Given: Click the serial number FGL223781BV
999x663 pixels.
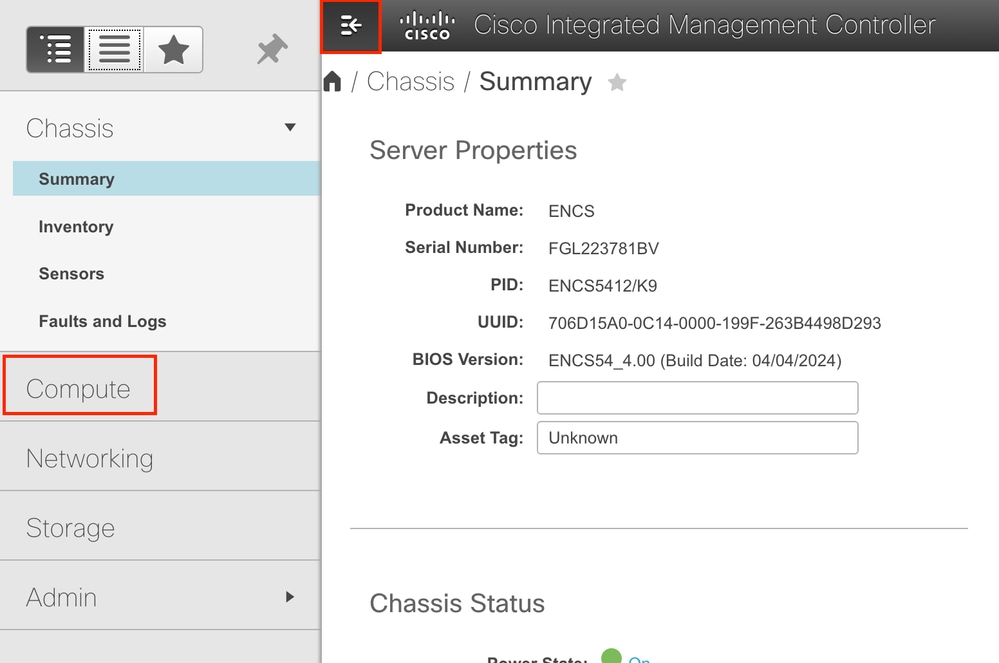Looking at the screenshot, I should pyautogui.click(x=603, y=248).
